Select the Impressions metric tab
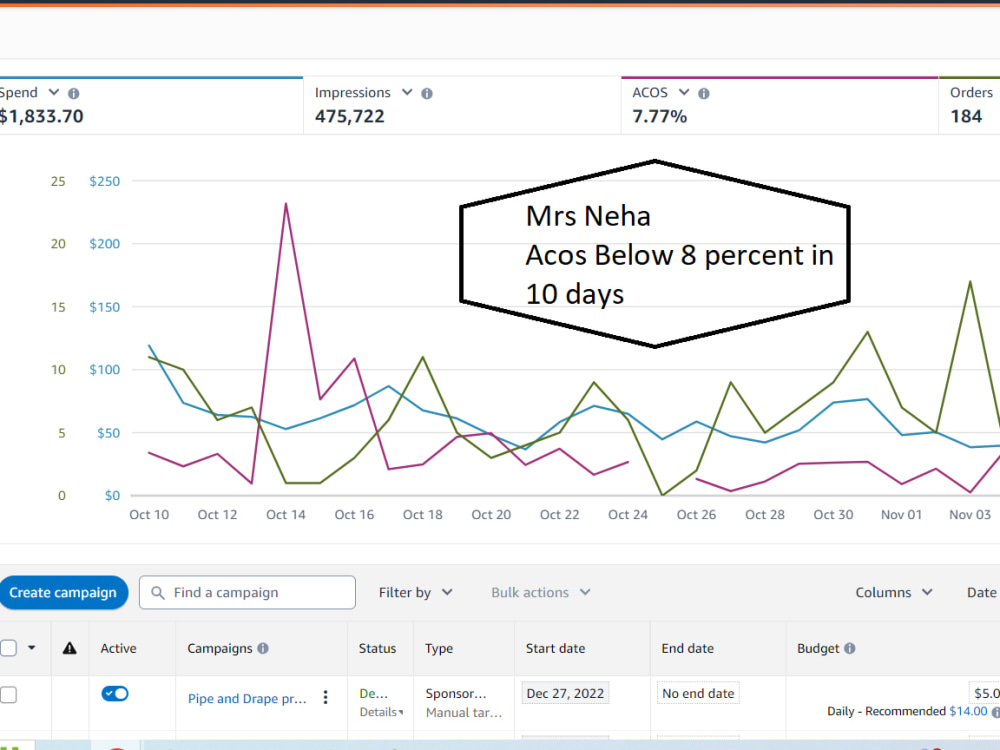Viewport: 1000px width, 750px height. click(462, 105)
